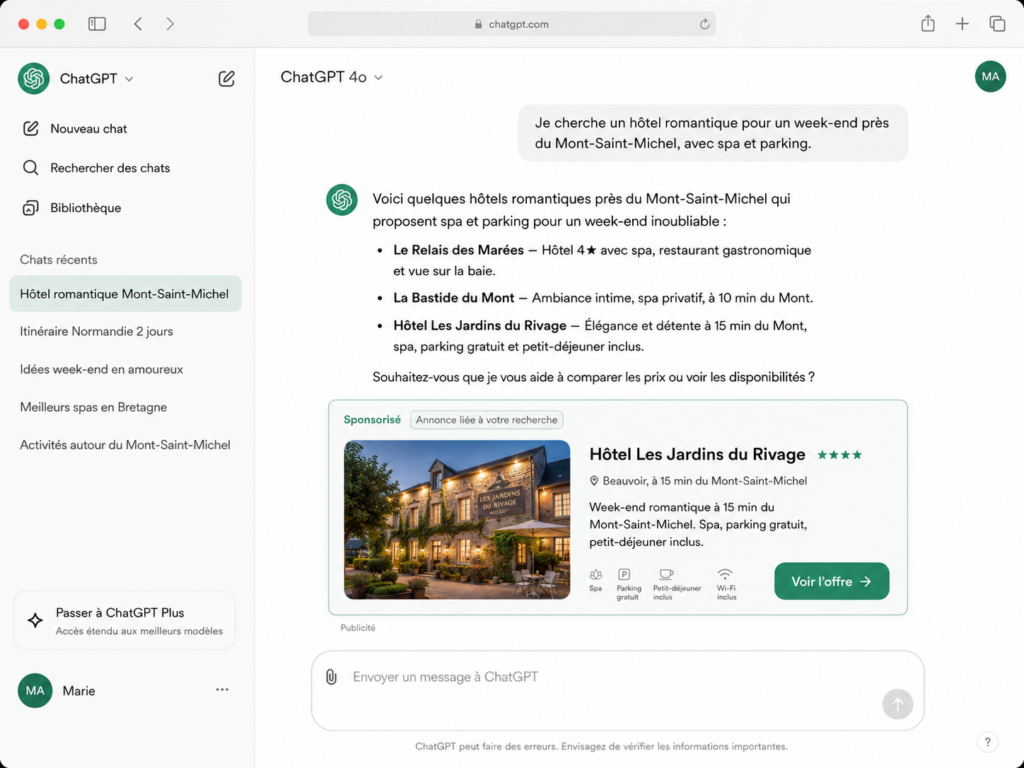Click the user message about hôtel romantique
The width and height of the screenshot is (1024, 768).
pyautogui.click(x=712, y=133)
